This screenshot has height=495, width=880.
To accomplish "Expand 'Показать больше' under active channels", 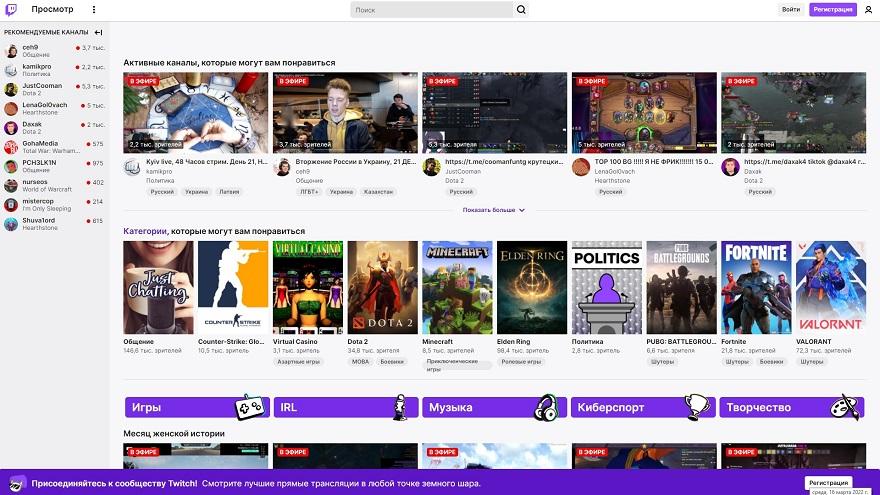I will (x=493, y=210).
